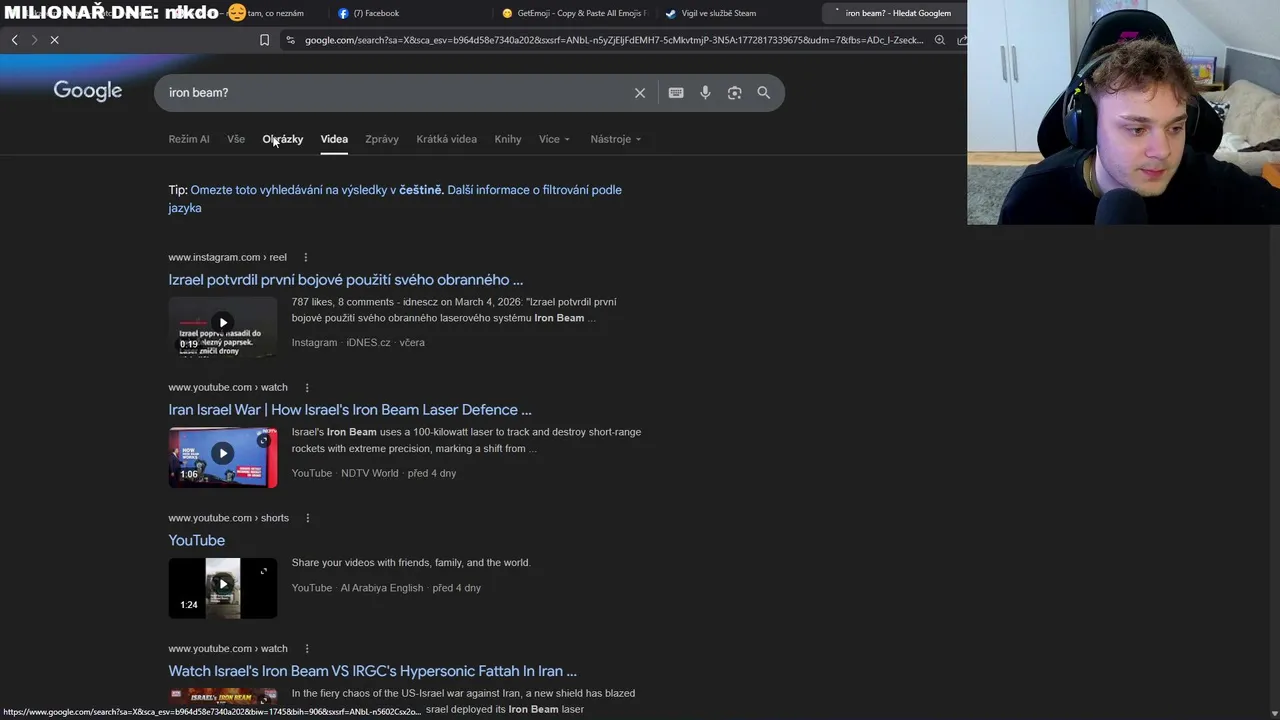Click the browser back arrow
The width and height of the screenshot is (1280, 720).
(14, 40)
